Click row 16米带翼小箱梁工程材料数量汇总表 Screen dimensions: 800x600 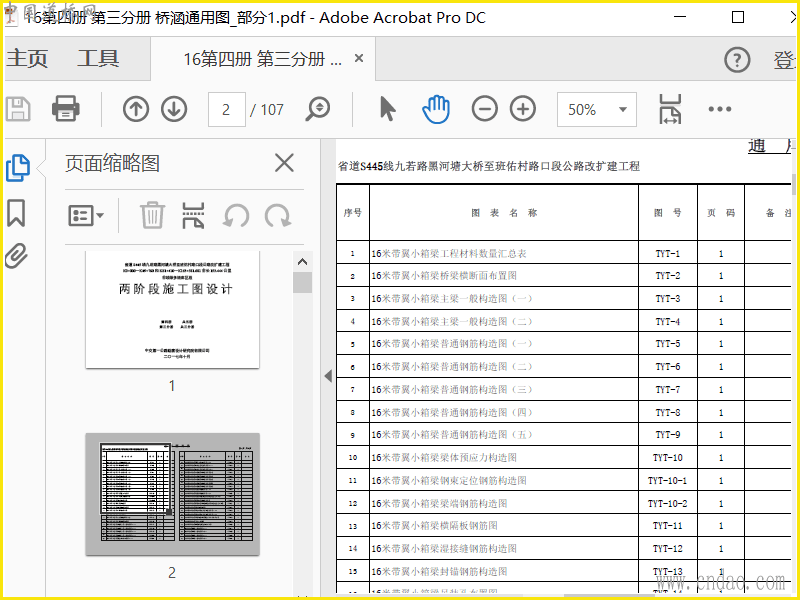(x=504, y=254)
